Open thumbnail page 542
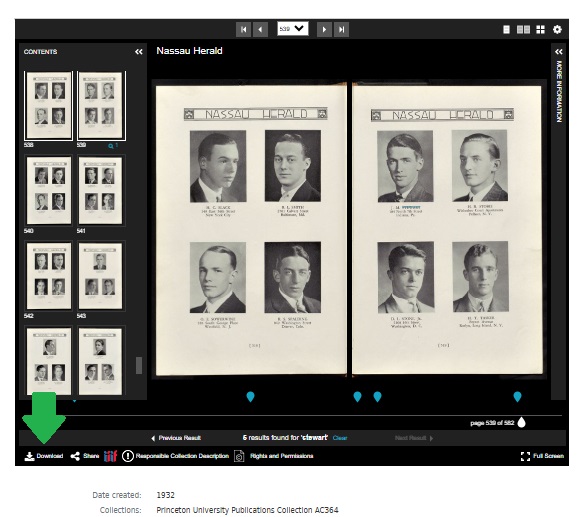This screenshot has height=517, width=585. tap(49, 275)
